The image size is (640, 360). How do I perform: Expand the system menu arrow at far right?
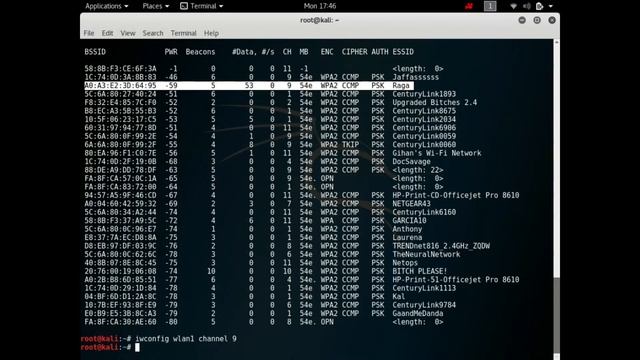coord(551,6)
